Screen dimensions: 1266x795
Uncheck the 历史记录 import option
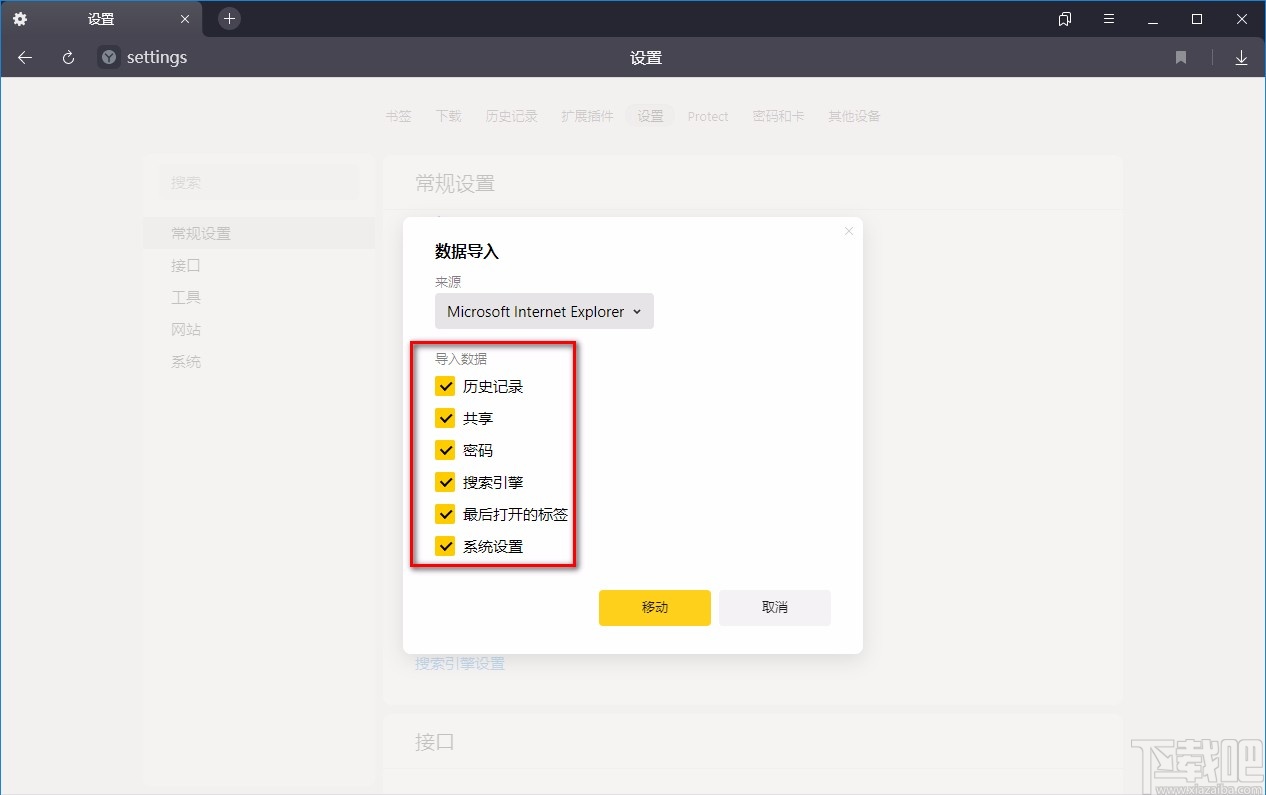[445, 385]
